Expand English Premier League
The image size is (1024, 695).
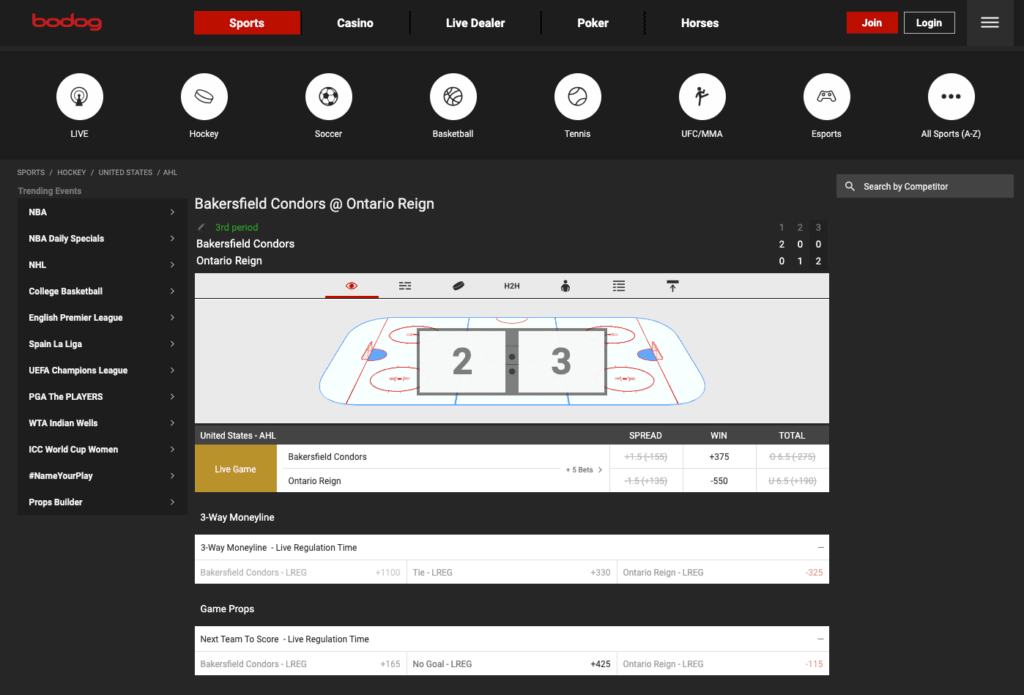coord(102,317)
